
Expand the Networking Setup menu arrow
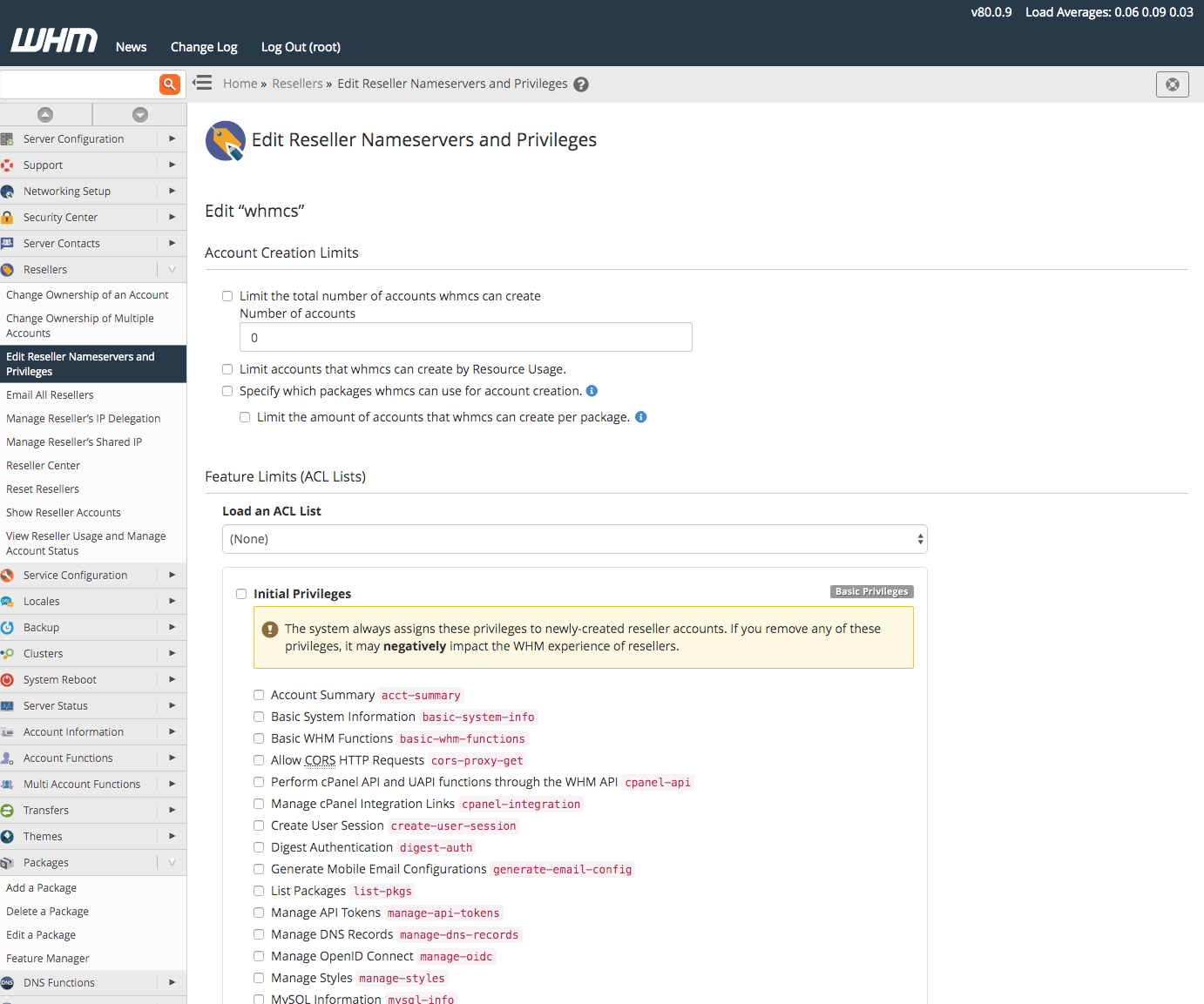[172, 192]
